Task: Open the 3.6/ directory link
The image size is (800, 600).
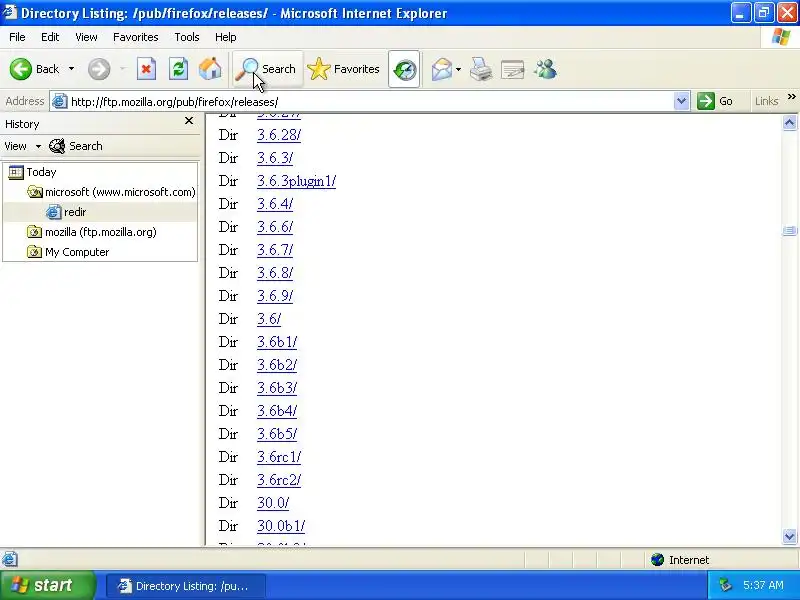Action: click(269, 319)
